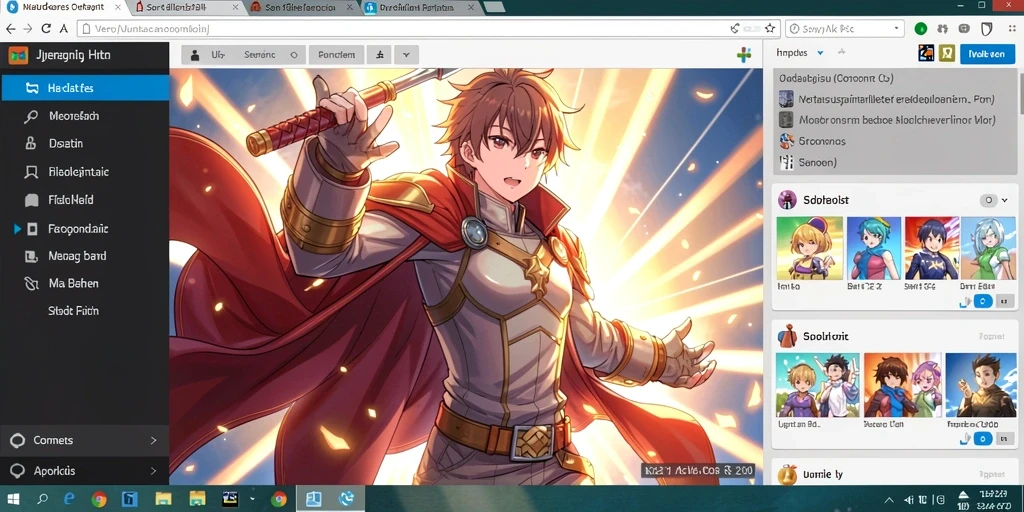Open the hapdus dropdown arrow
Image resolution: width=1024 pixels, height=512 pixels.
[x=820, y=53]
